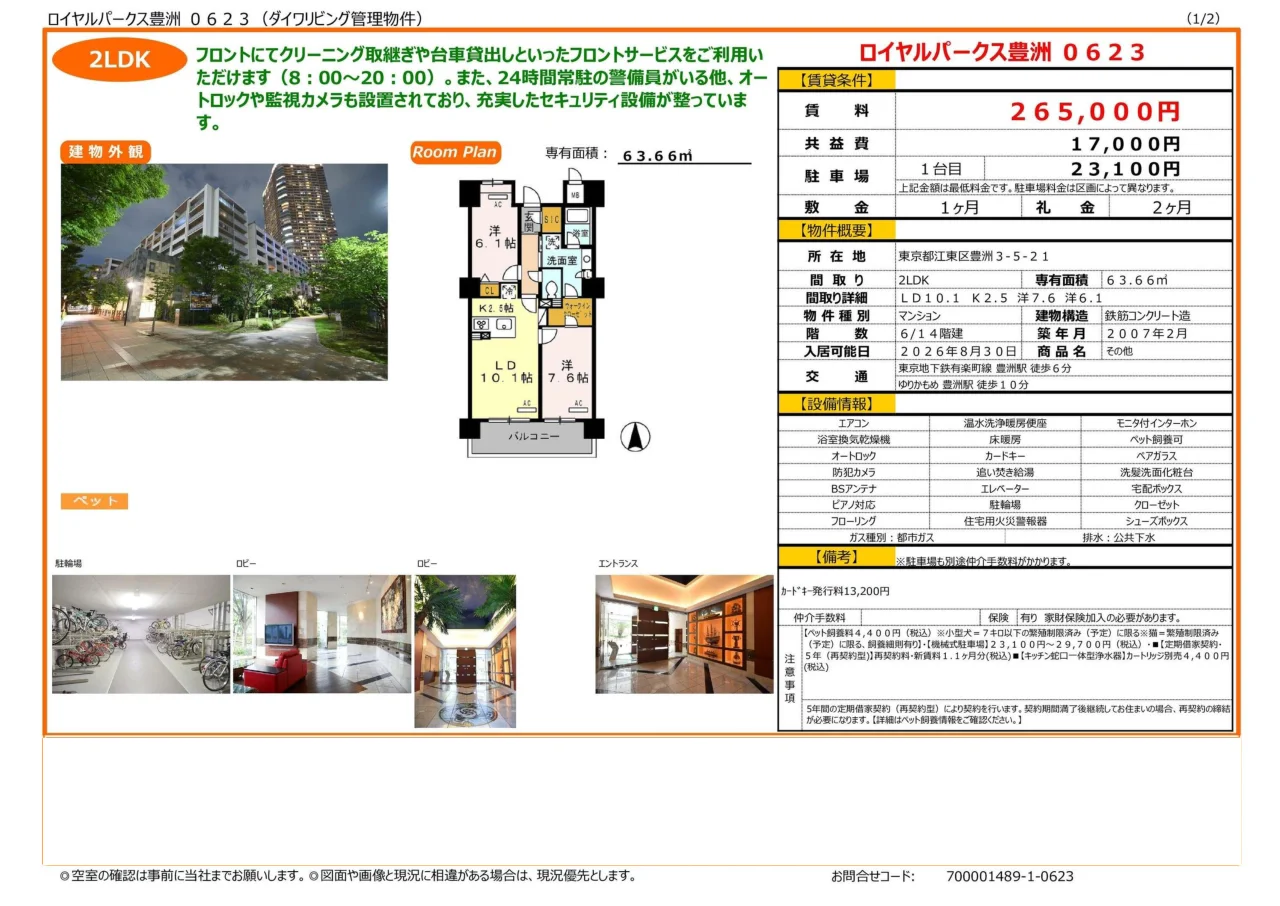Open the building exterior night photo
This screenshot has width=1280, height=906.
pos(224,272)
